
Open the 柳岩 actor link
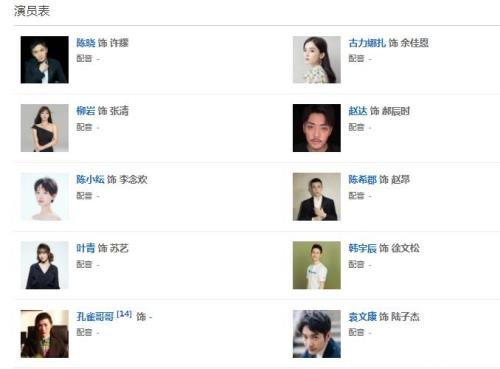click(x=86, y=111)
